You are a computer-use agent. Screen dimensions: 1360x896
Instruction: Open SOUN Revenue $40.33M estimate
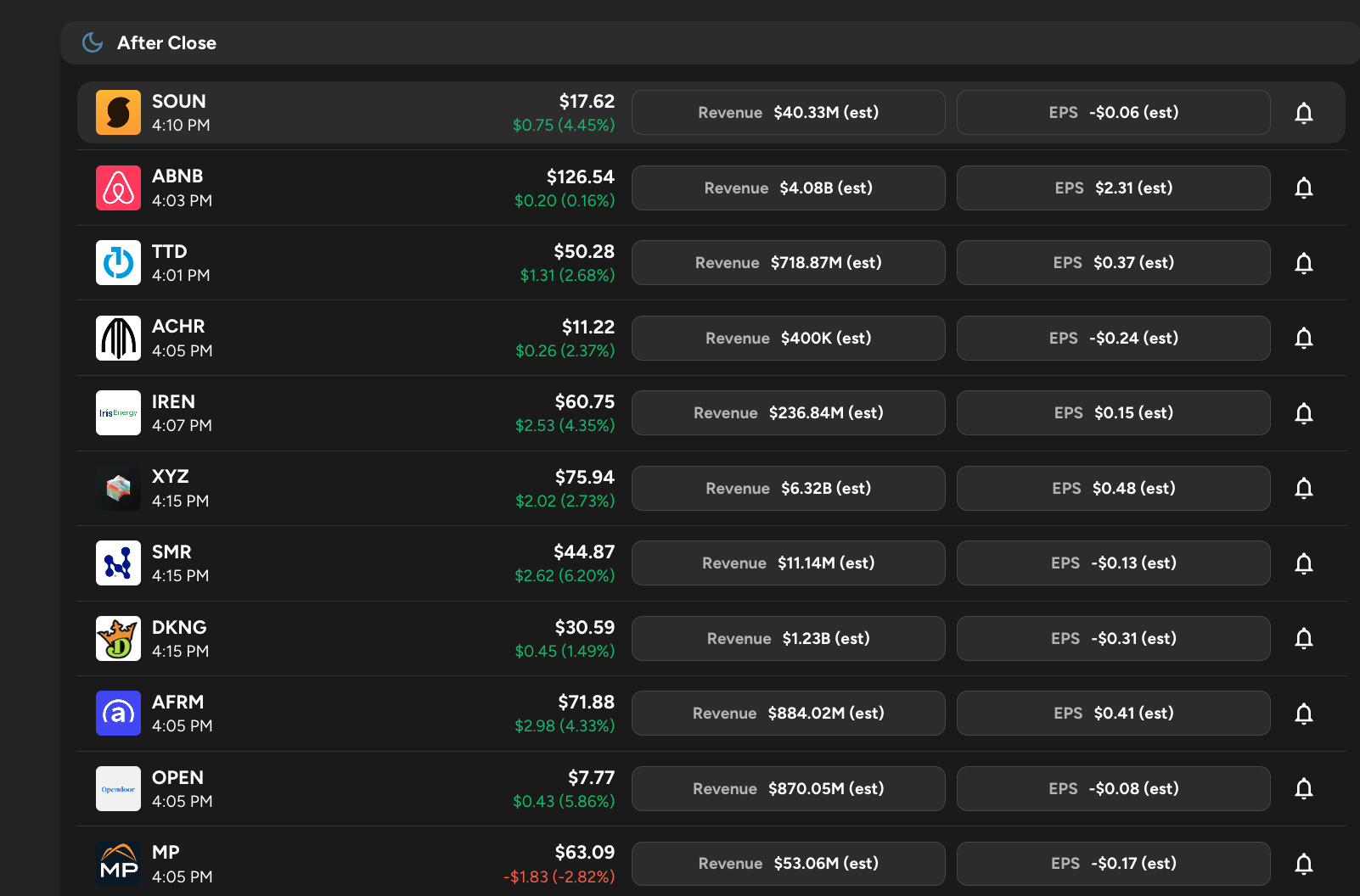(x=789, y=113)
